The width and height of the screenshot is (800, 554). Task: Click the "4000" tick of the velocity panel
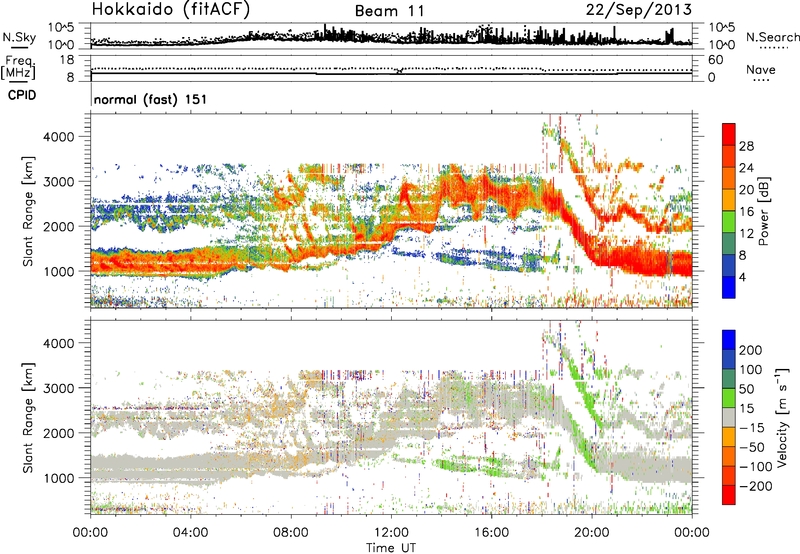[59, 343]
